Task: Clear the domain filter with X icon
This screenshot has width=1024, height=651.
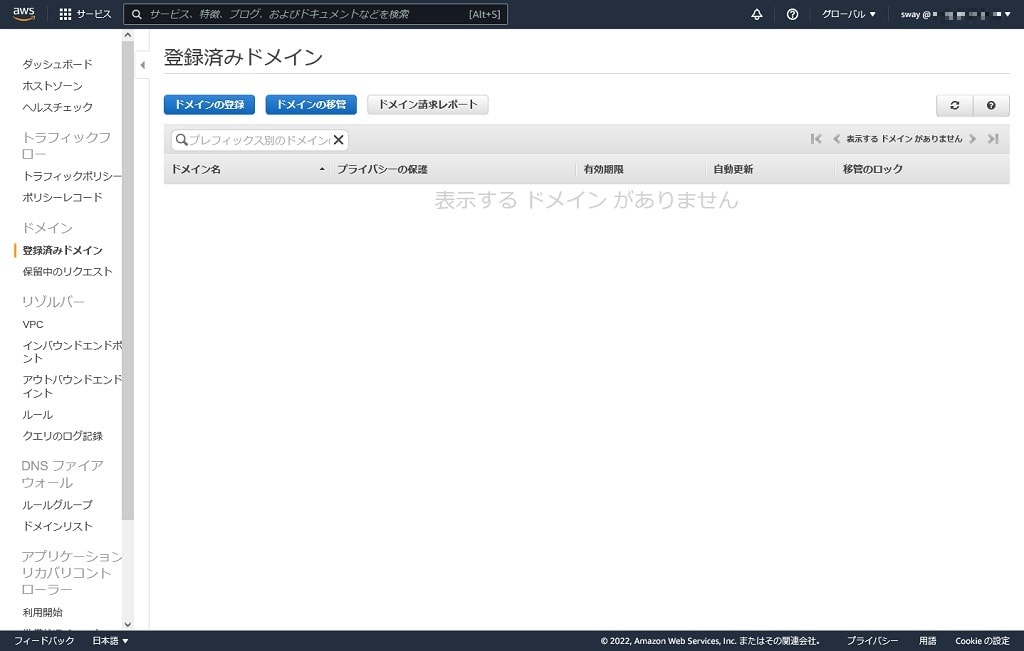Action: (338, 140)
